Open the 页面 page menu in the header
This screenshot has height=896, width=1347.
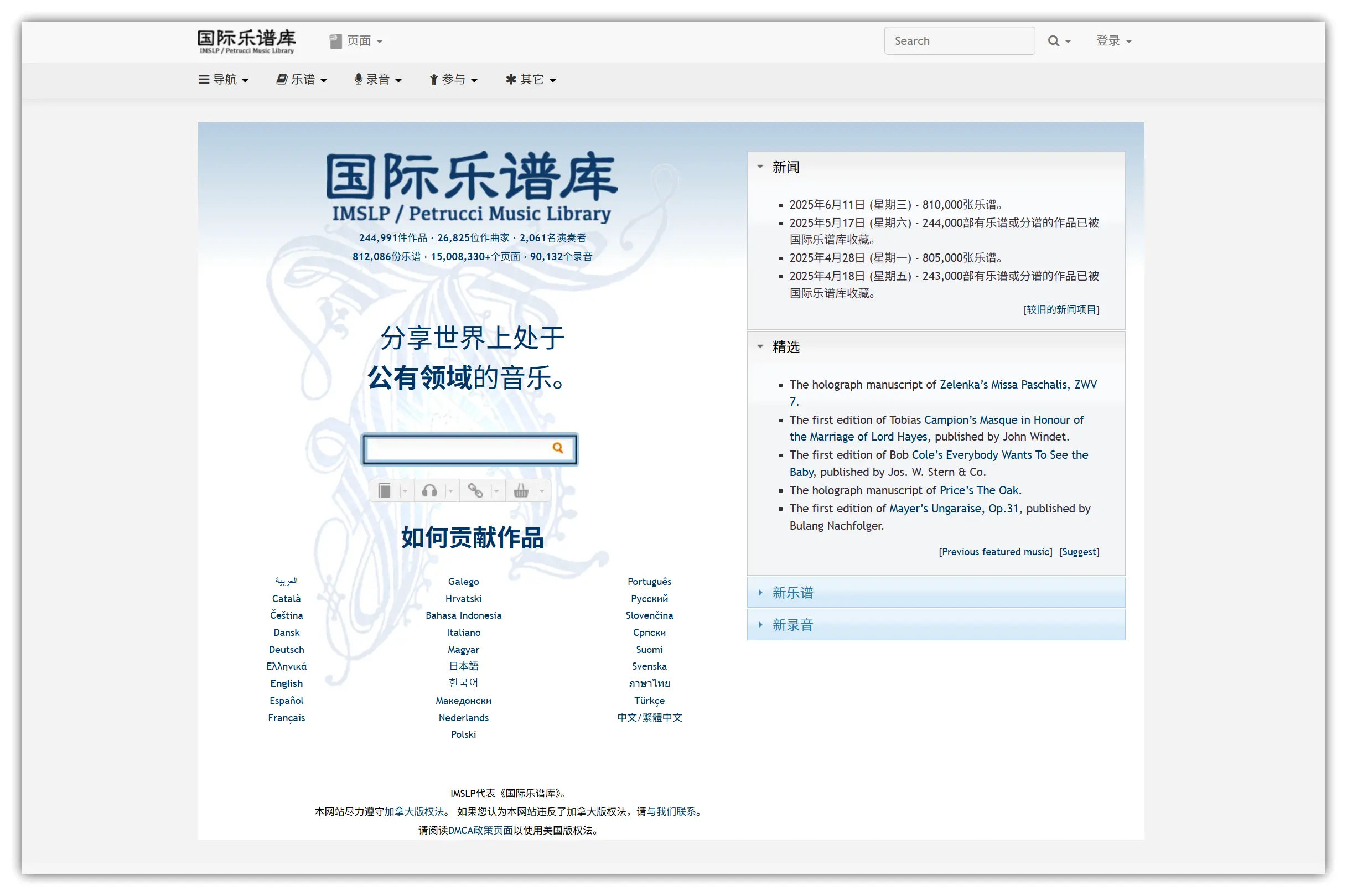(x=356, y=41)
